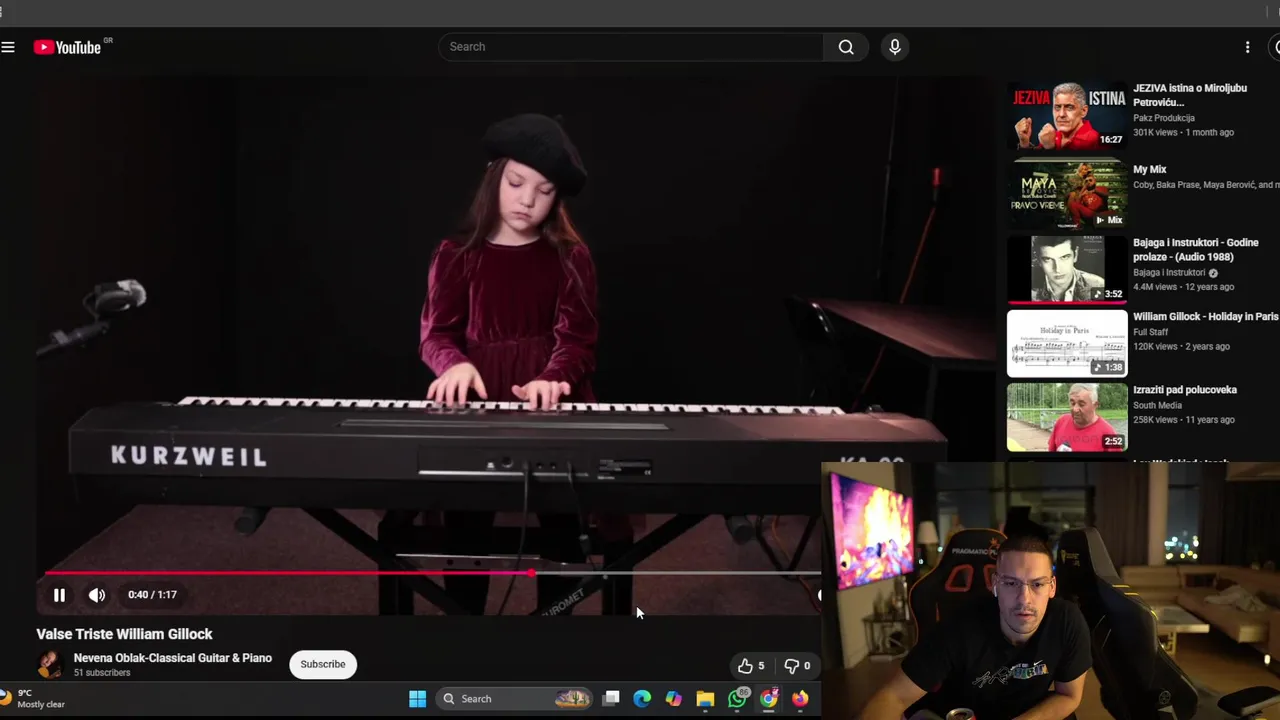Viewport: 1280px width, 720px height.
Task: Open Izraziti pad polucoveka title
Action: click(x=1185, y=390)
